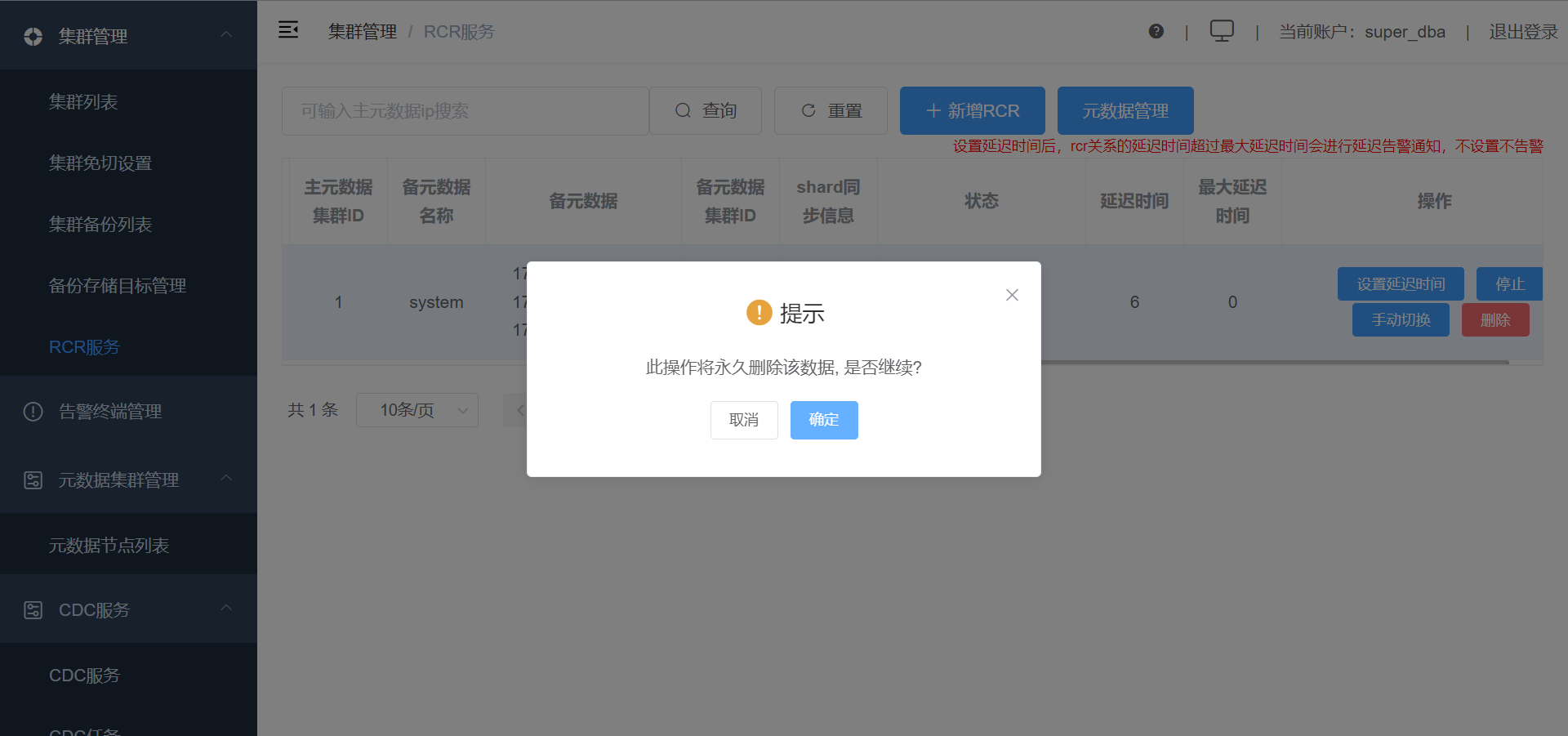
Task: Click the 集群管理 sidebar icon
Action: 33,36
